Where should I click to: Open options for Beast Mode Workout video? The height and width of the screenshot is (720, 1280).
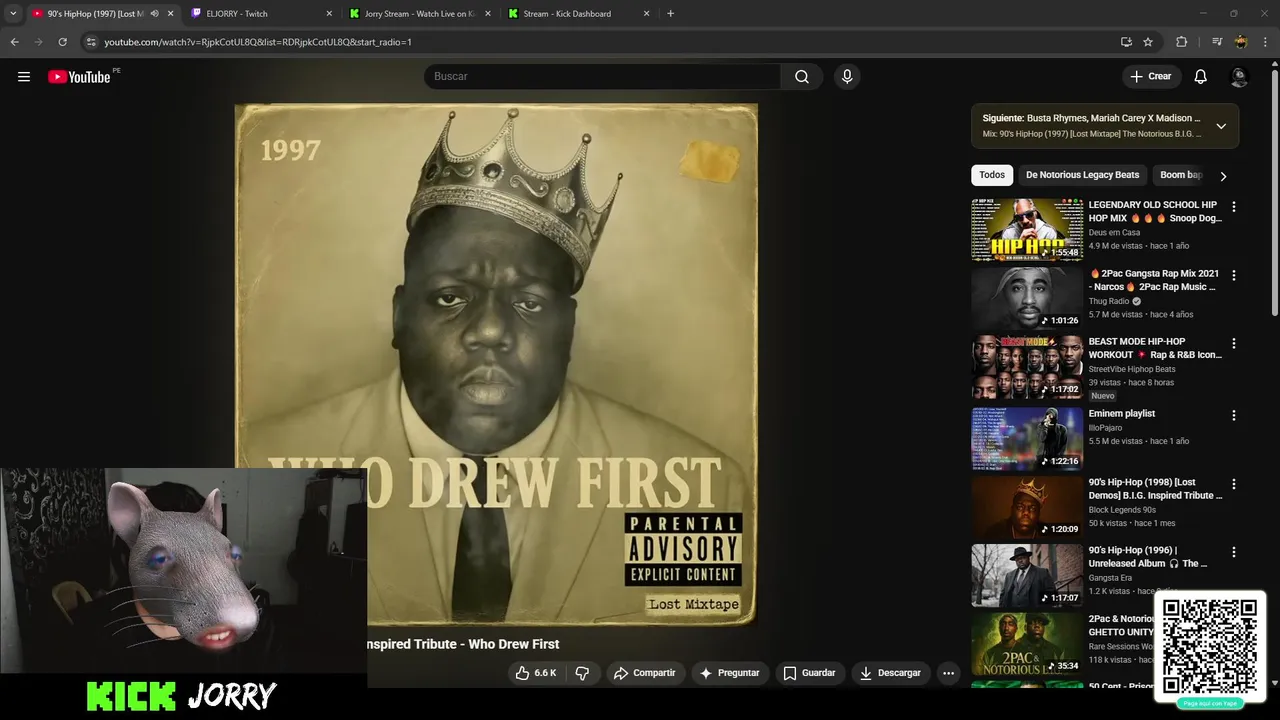click(1233, 343)
